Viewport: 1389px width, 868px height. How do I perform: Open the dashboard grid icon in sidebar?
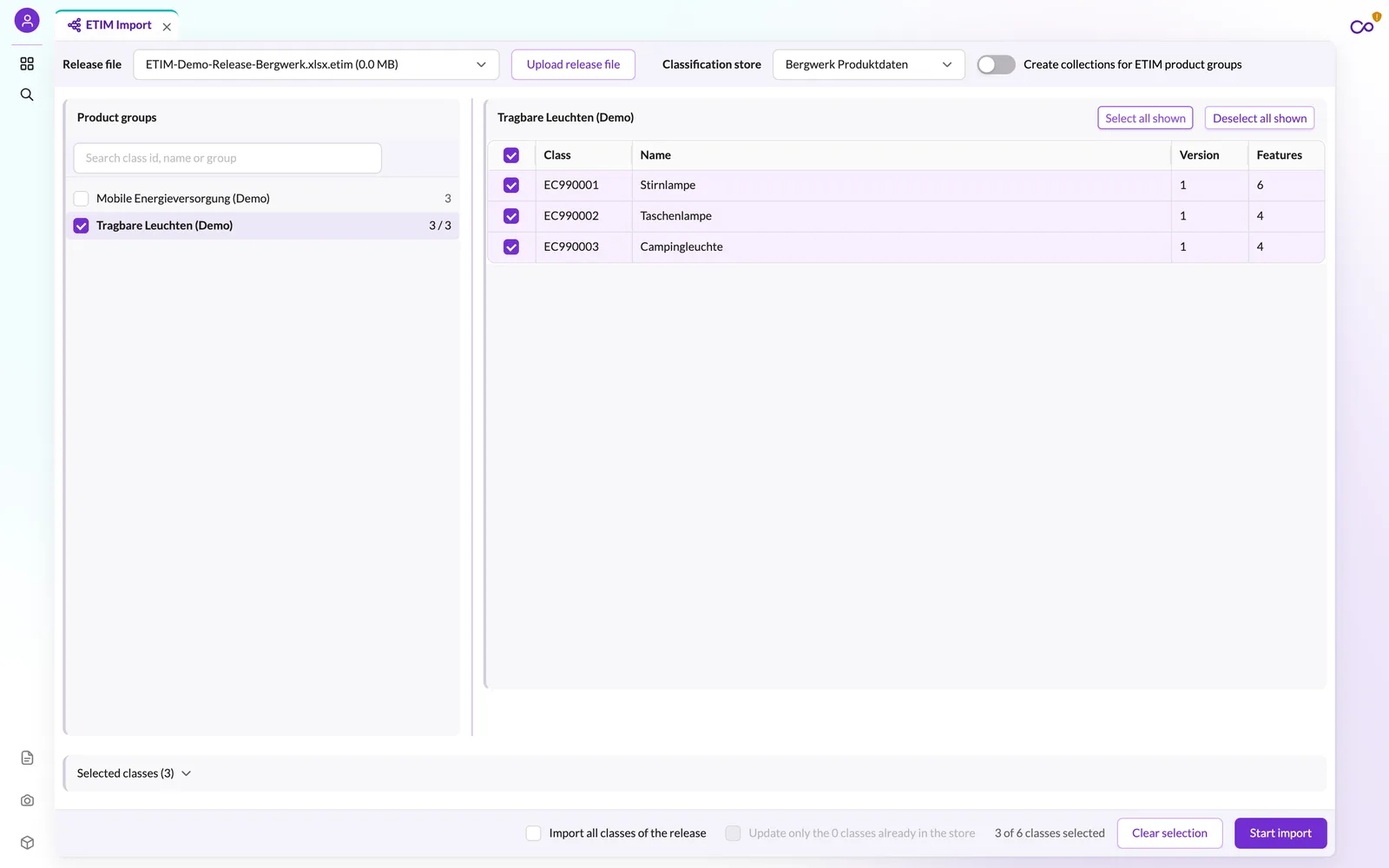pyautogui.click(x=27, y=63)
